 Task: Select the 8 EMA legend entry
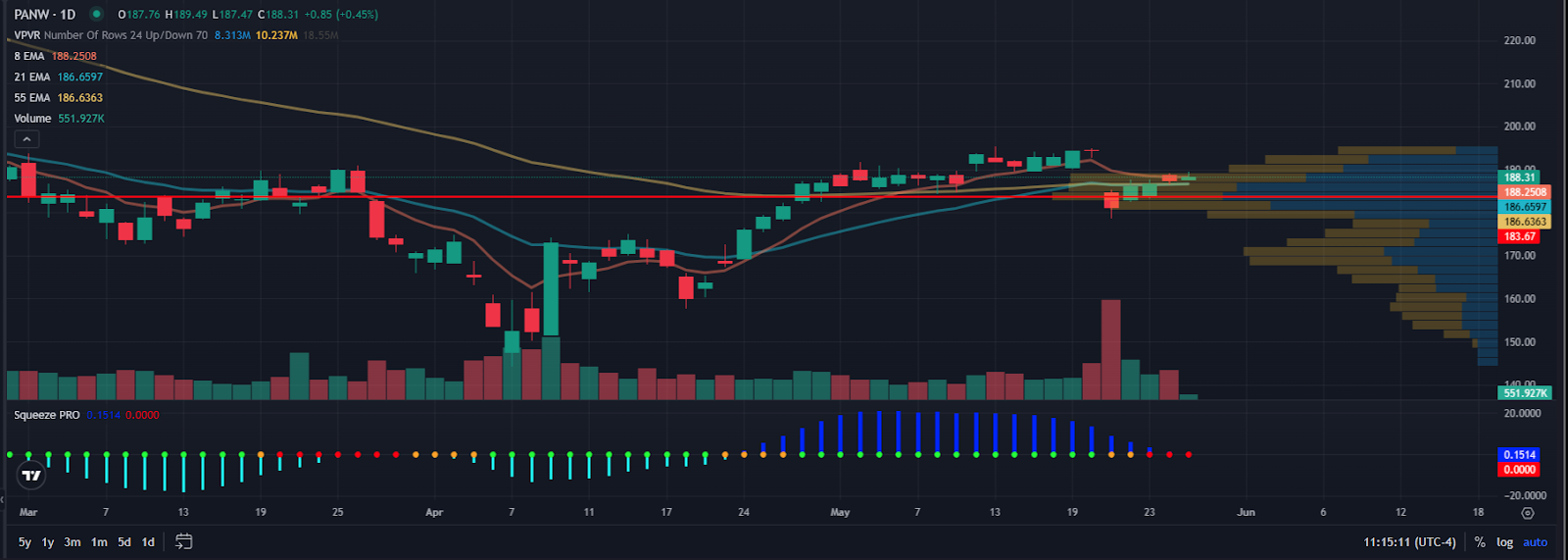click(x=29, y=56)
